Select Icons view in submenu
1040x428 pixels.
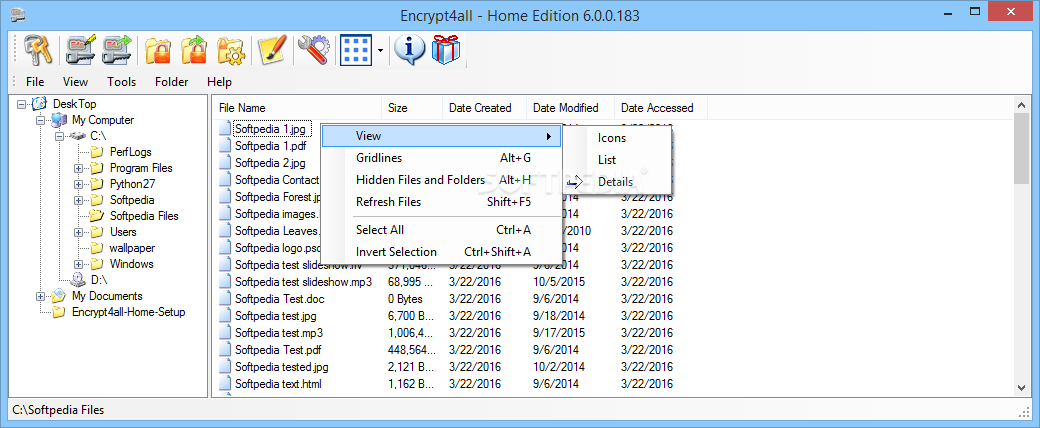click(619, 138)
